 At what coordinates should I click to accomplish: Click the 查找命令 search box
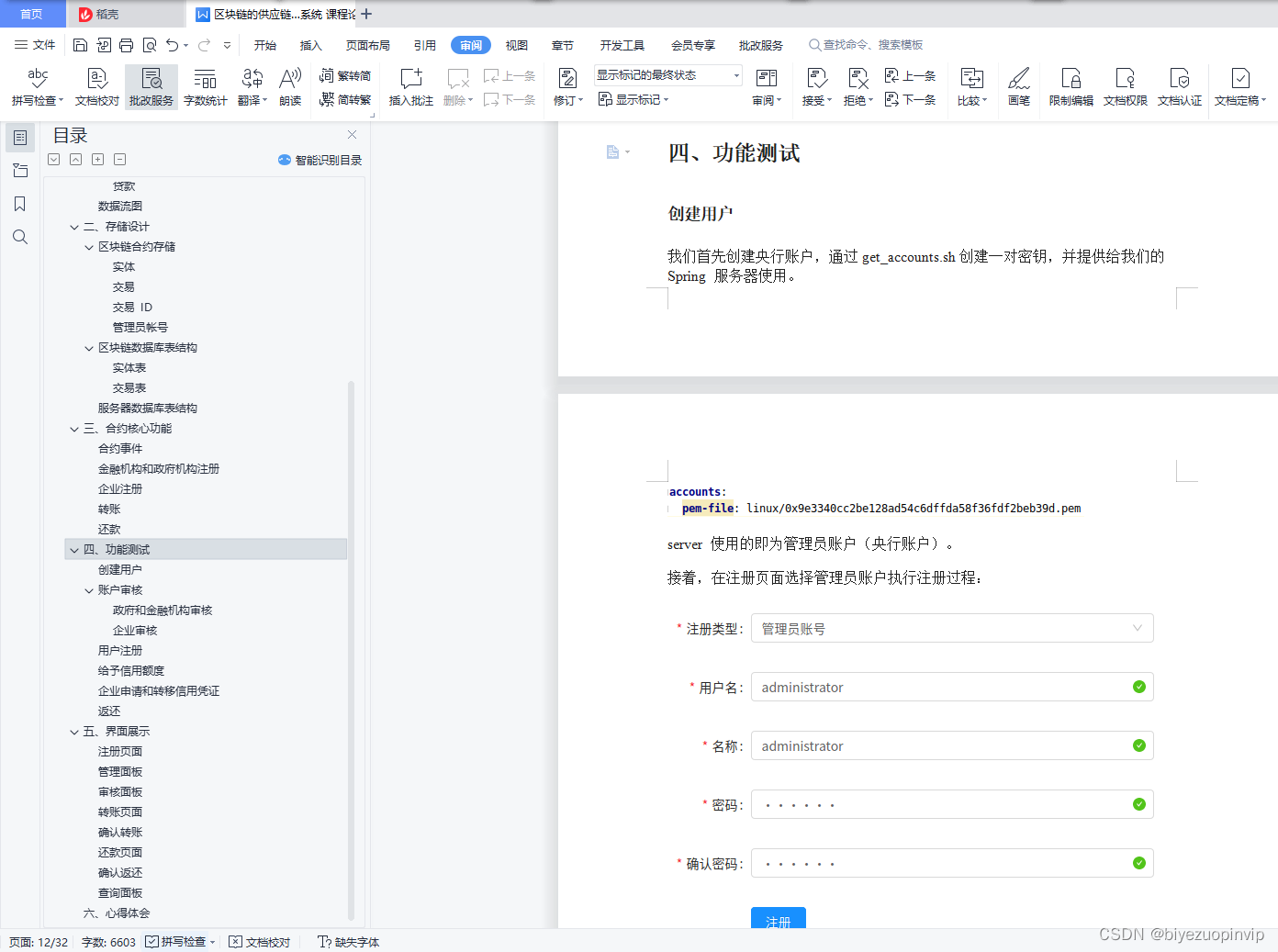pyautogui.click(x=866, y=45)
